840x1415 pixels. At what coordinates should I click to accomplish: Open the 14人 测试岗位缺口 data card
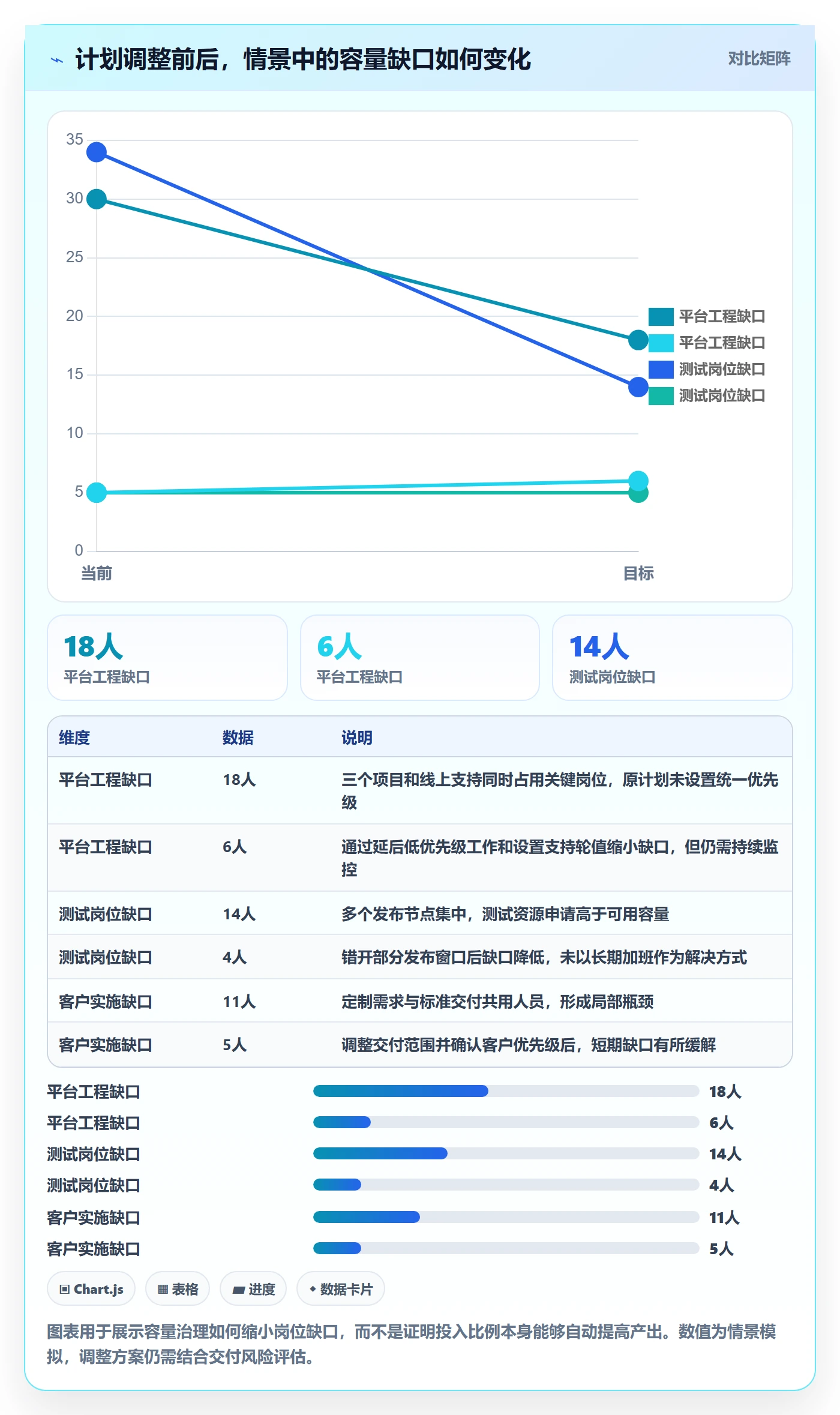coord(673,658)
